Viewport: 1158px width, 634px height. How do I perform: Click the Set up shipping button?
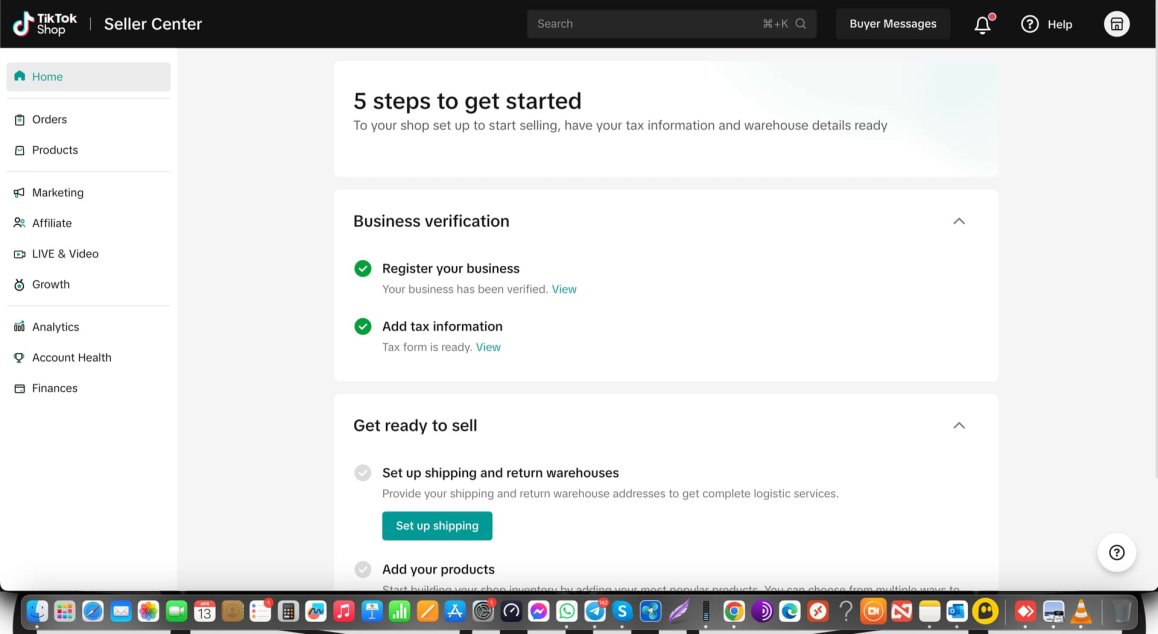pos(437,526)
